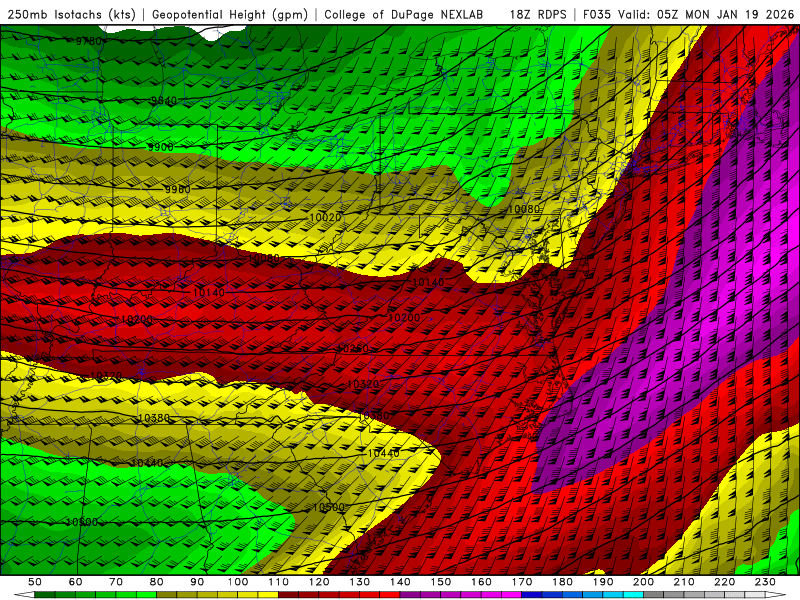Click the 9960 height contour label

177,190
